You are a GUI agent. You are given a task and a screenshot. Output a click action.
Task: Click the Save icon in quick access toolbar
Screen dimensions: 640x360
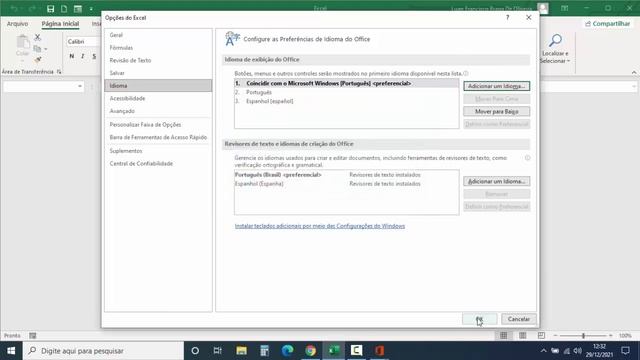51,9
